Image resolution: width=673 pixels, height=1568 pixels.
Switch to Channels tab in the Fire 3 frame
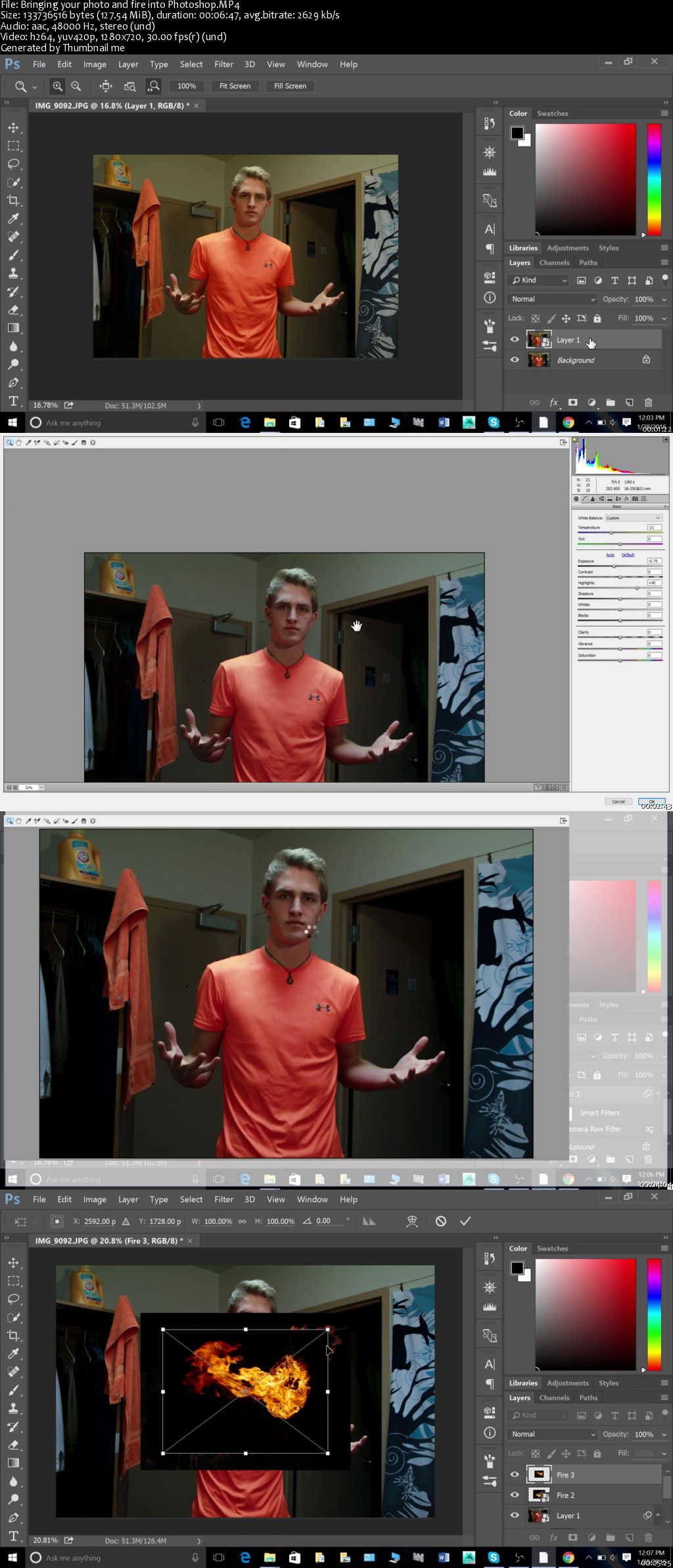554,1398
